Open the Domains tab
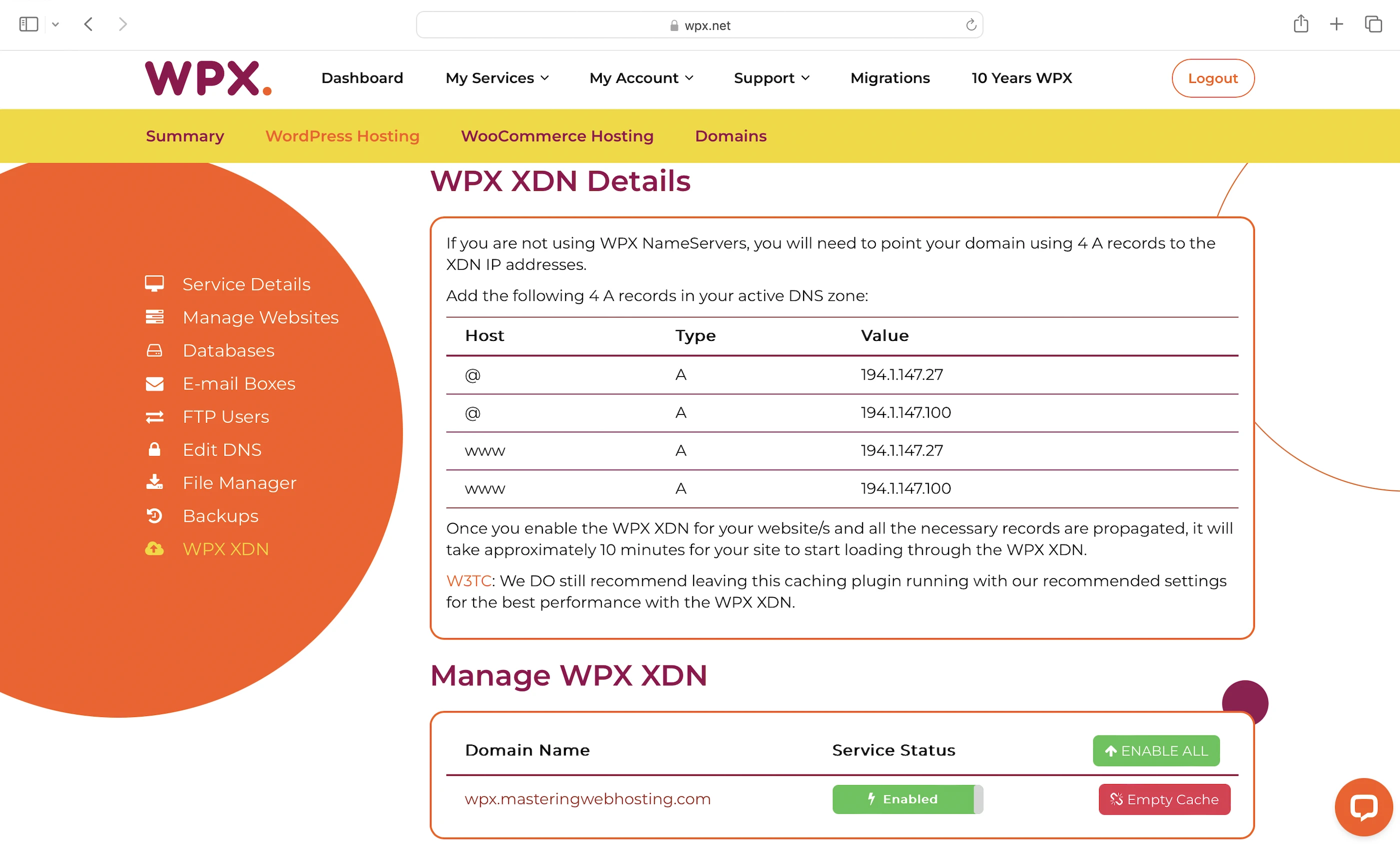This screenshot has height=852, width=1400. click(730, 136)
